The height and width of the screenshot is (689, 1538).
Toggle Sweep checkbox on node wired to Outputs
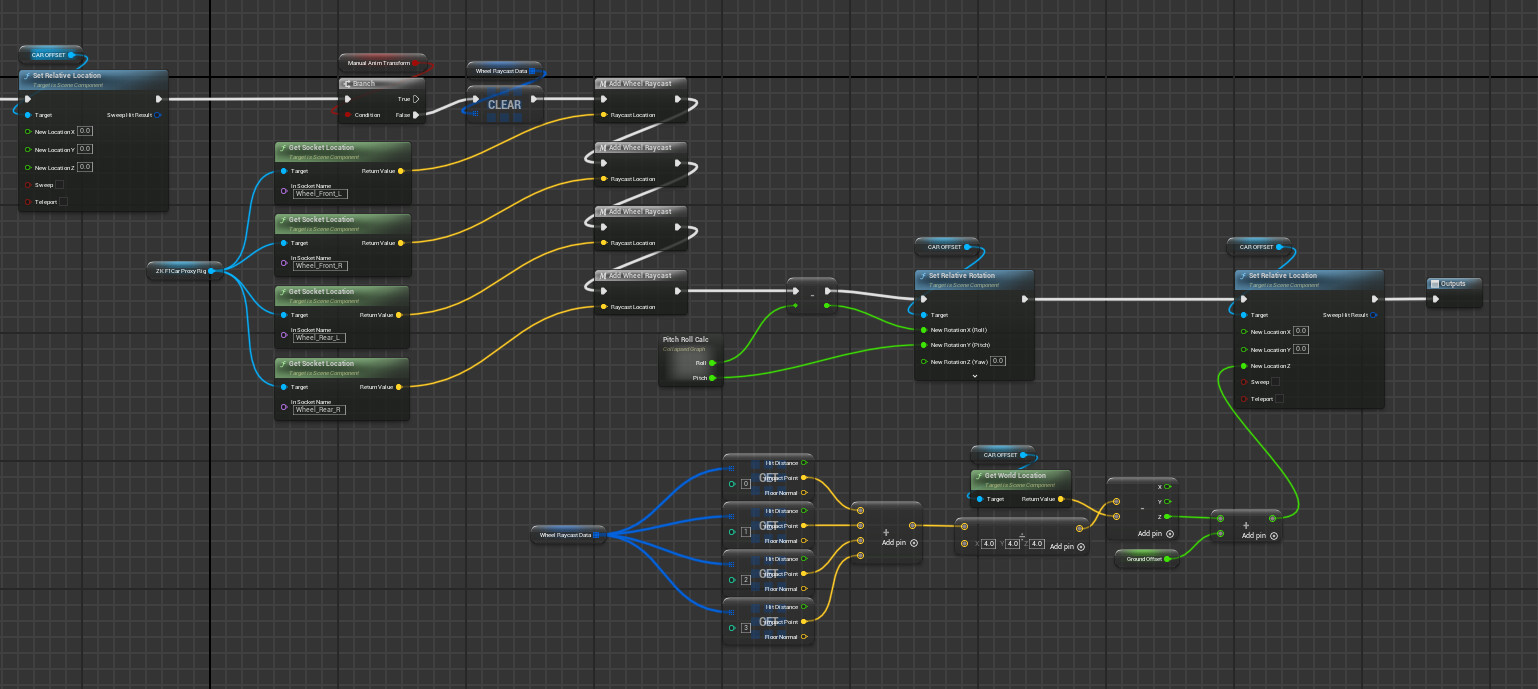click(1275, 382)
